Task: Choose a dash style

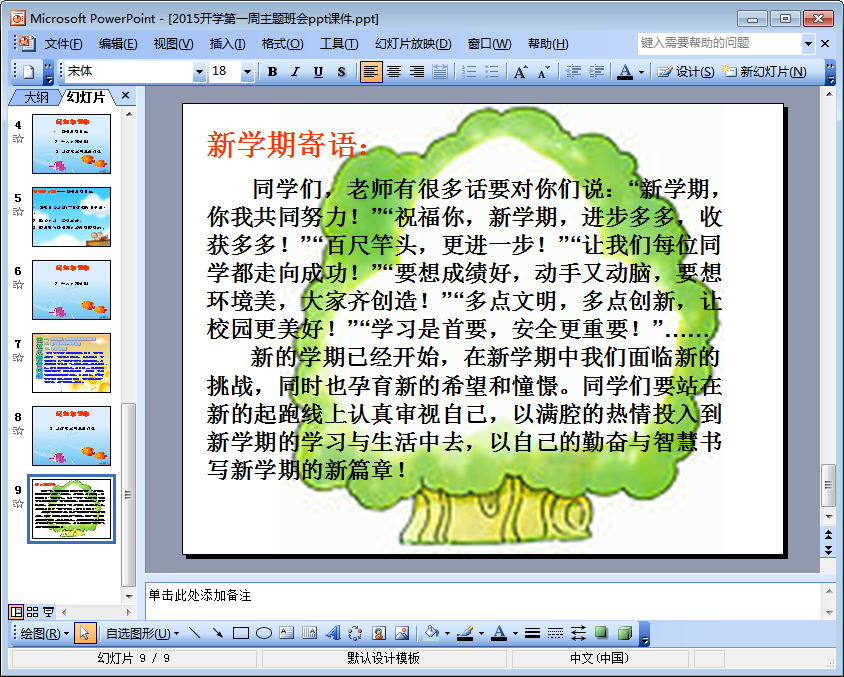Action: 555,633
